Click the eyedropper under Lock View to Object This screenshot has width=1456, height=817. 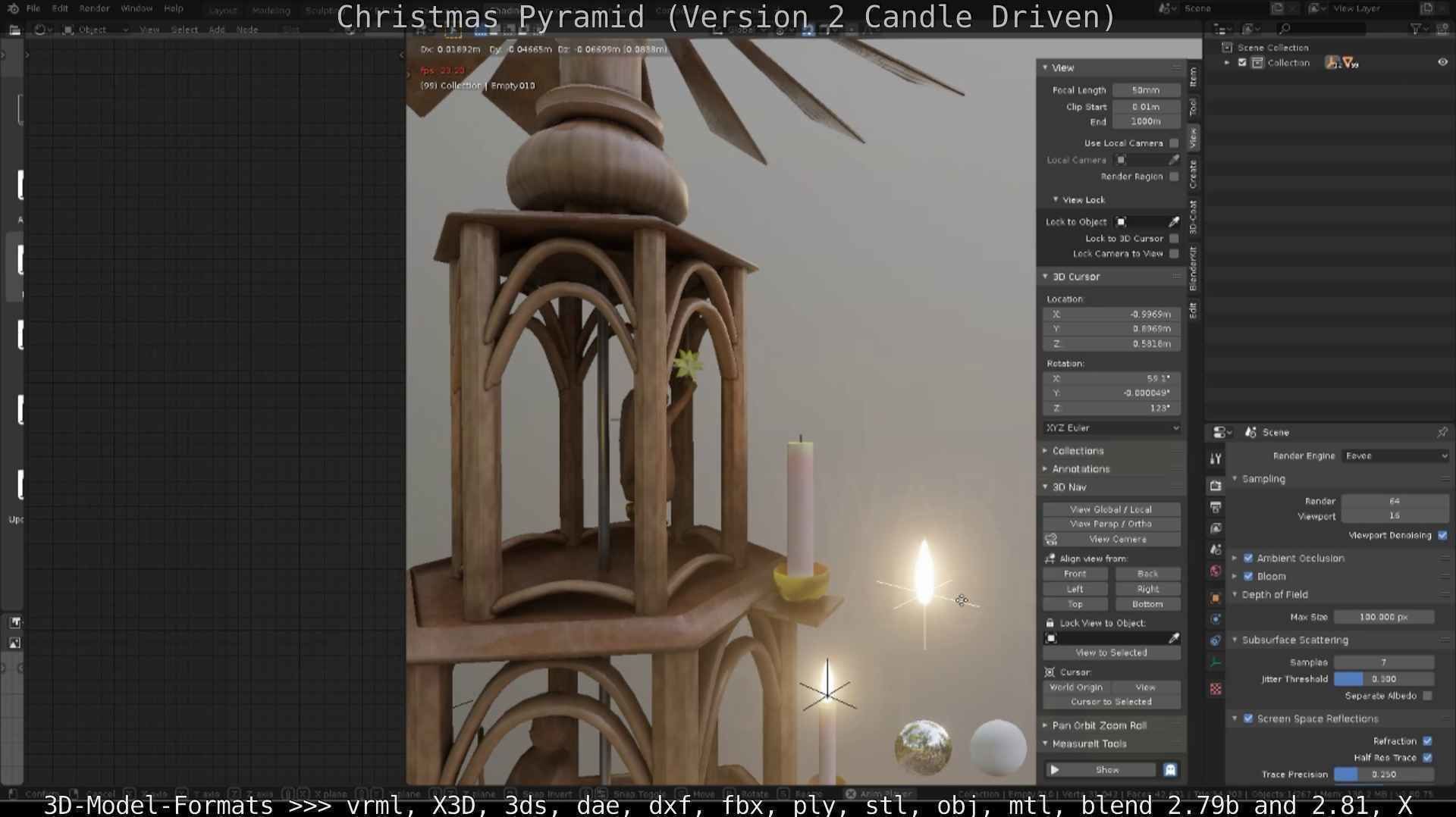(x=1174, y=638)
